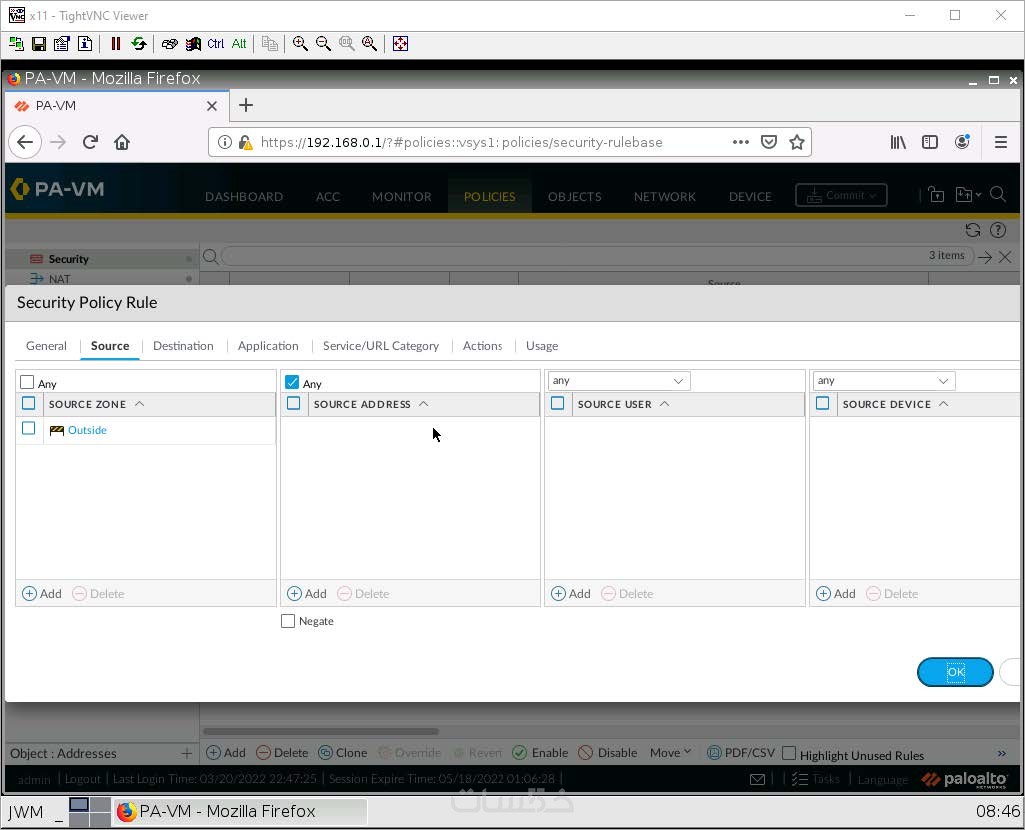Request VNC screen refresh green arrows icon
This screenshot has width=1025, height=830.
point(139,44)
